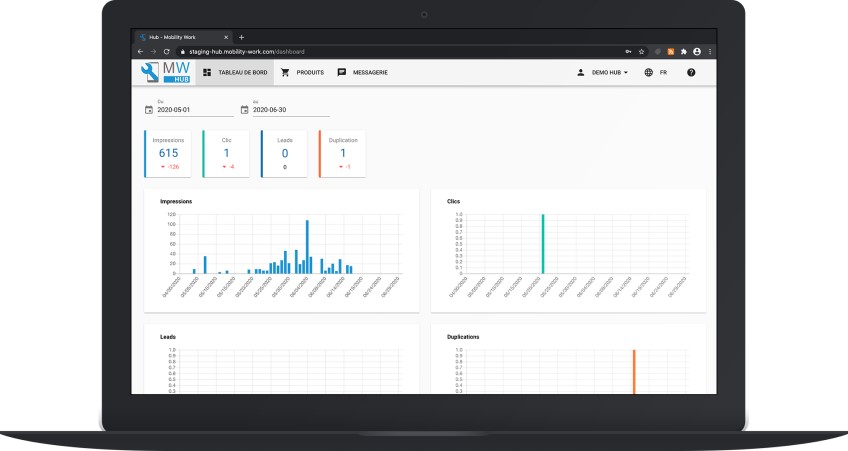Image resolution: width=848 pixels, height=451 pixels.
Task: Open the browser profile avatar icon
Action: coord(697,51)
